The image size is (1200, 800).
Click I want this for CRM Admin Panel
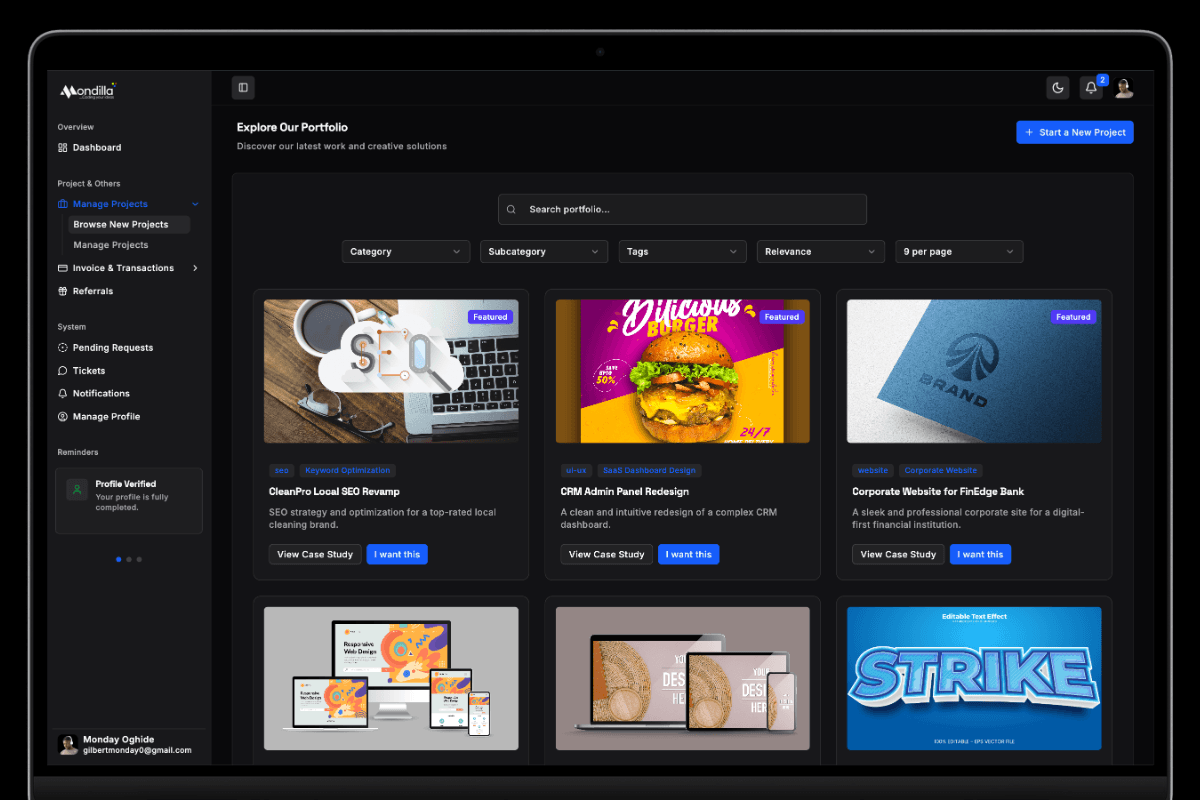pos(688,554)
